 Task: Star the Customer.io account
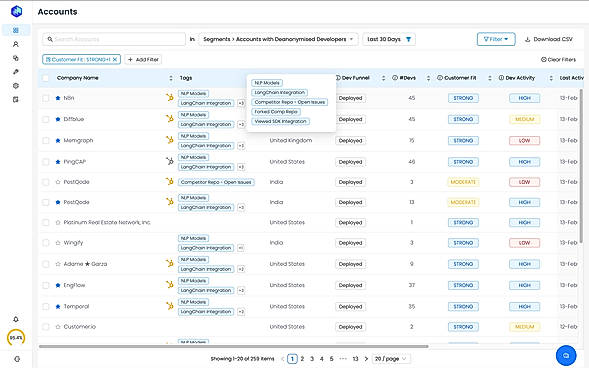pos(58,327)
